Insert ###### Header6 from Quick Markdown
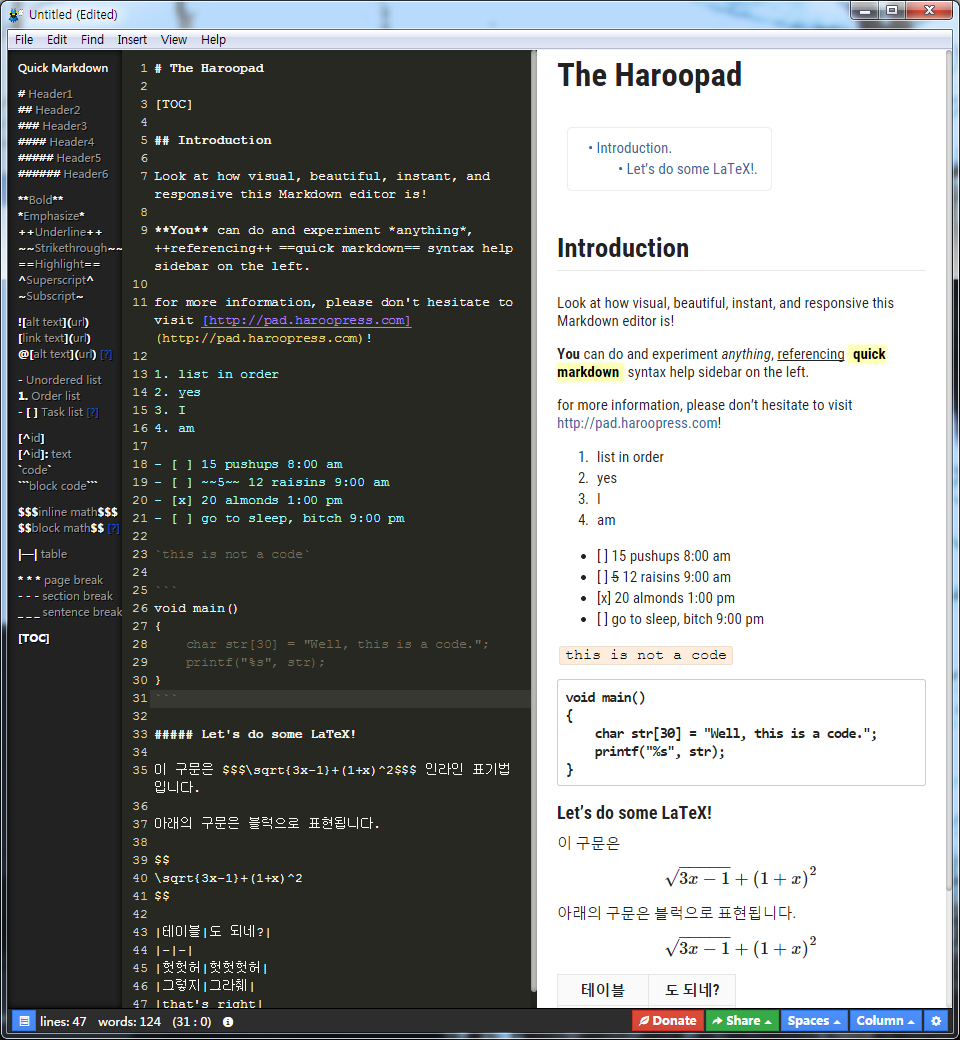 (x=63, y=174)
